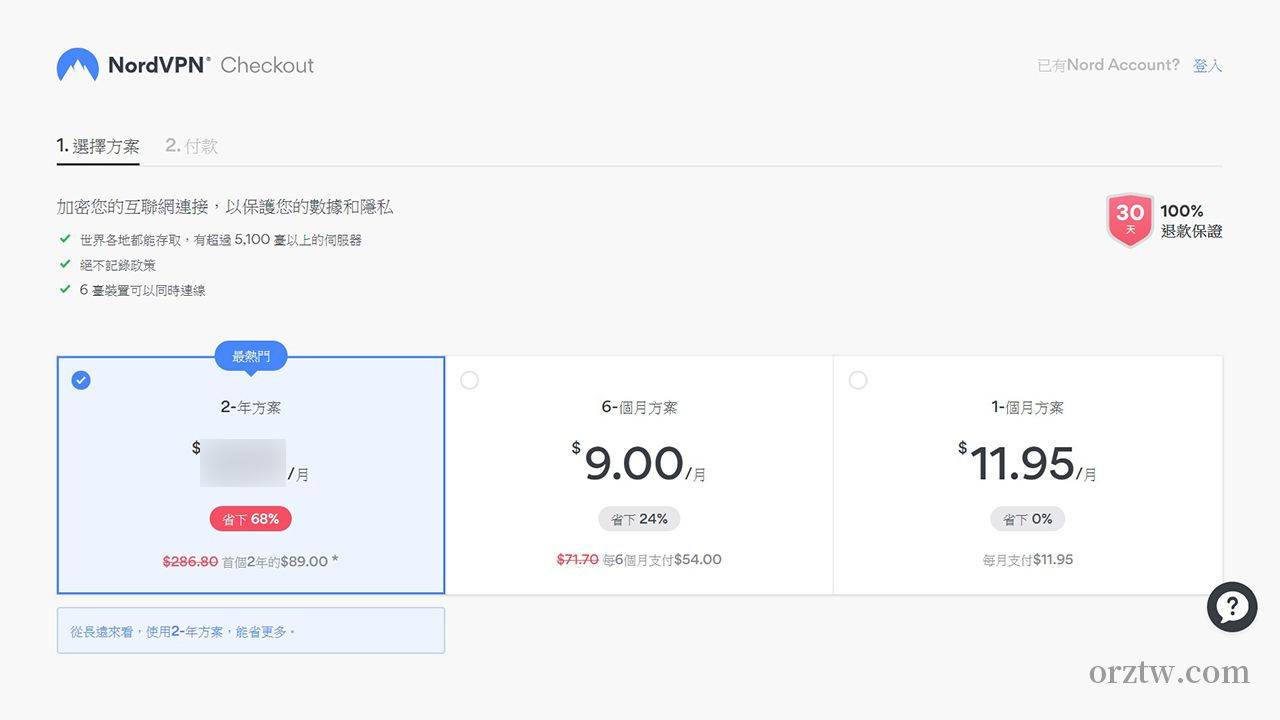Click the strikethrough $286.80 price

tap(190, 561)
